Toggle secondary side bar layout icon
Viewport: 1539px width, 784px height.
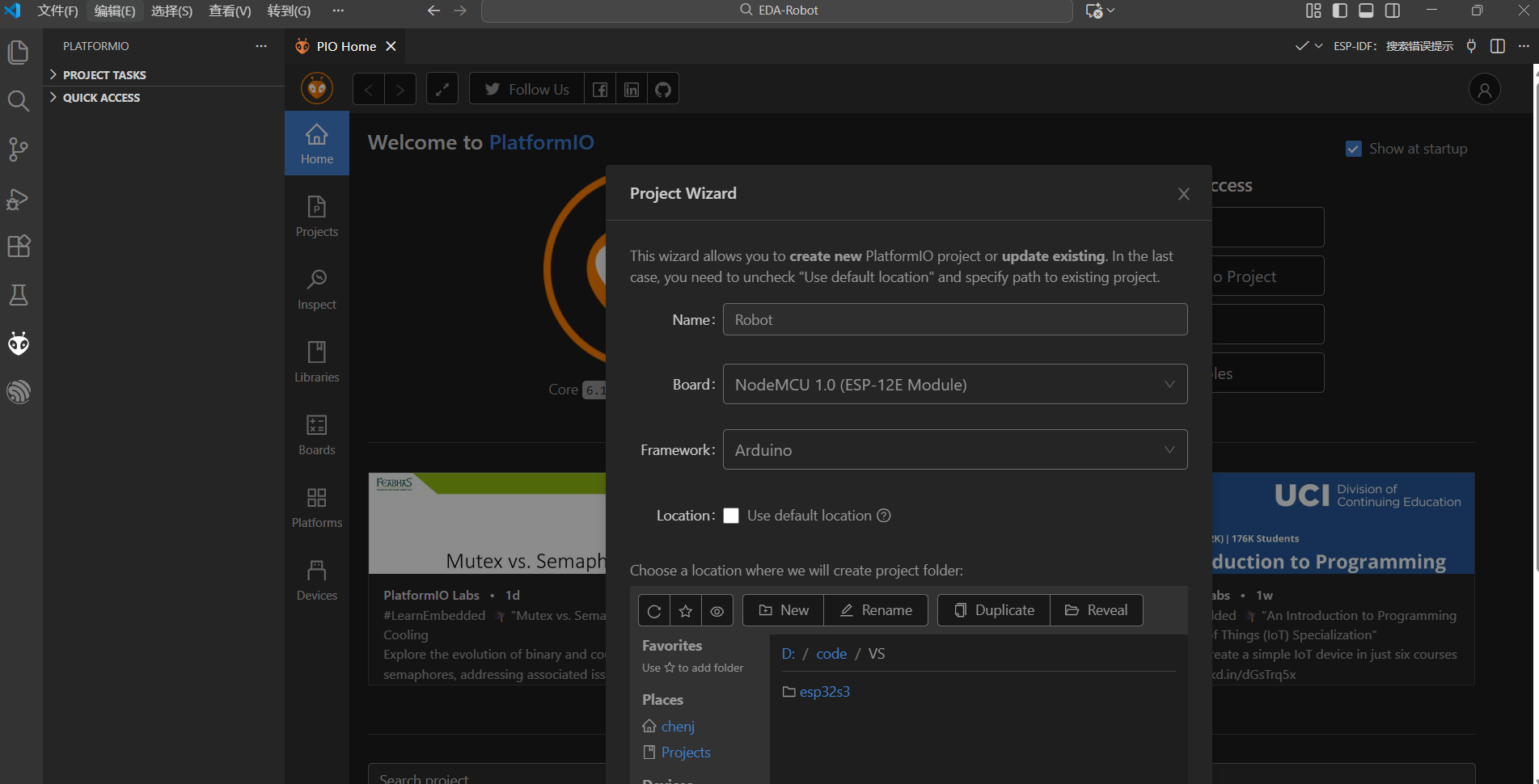[x=1393, y=11]
